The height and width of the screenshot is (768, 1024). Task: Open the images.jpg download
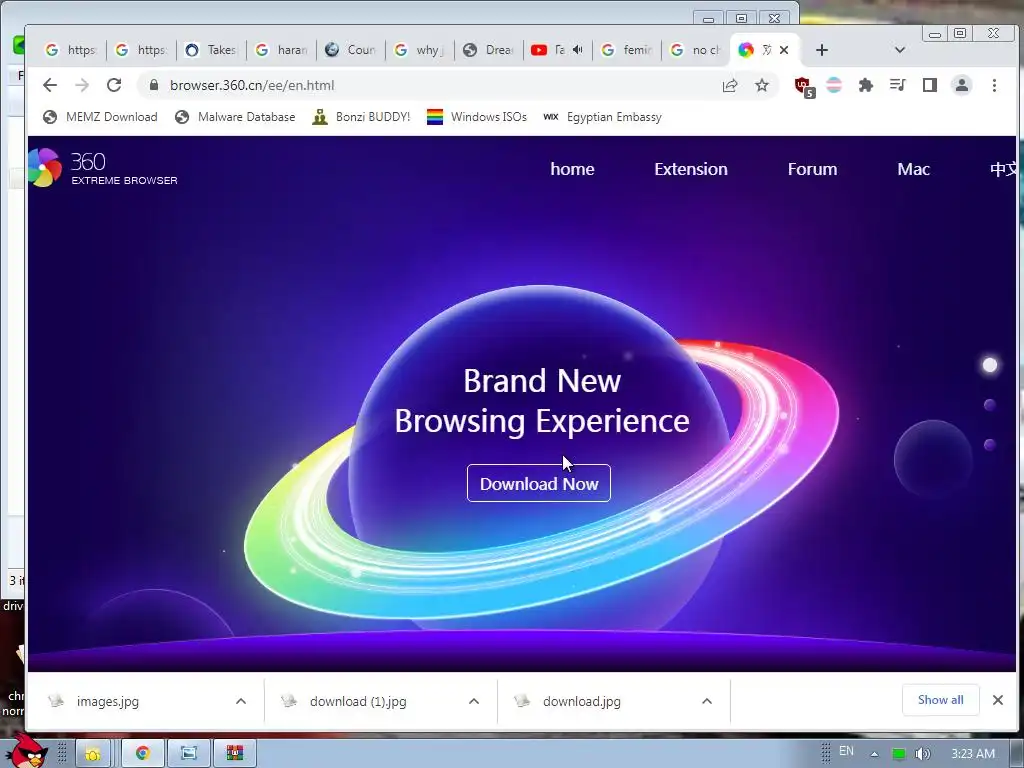coord(108,701)
